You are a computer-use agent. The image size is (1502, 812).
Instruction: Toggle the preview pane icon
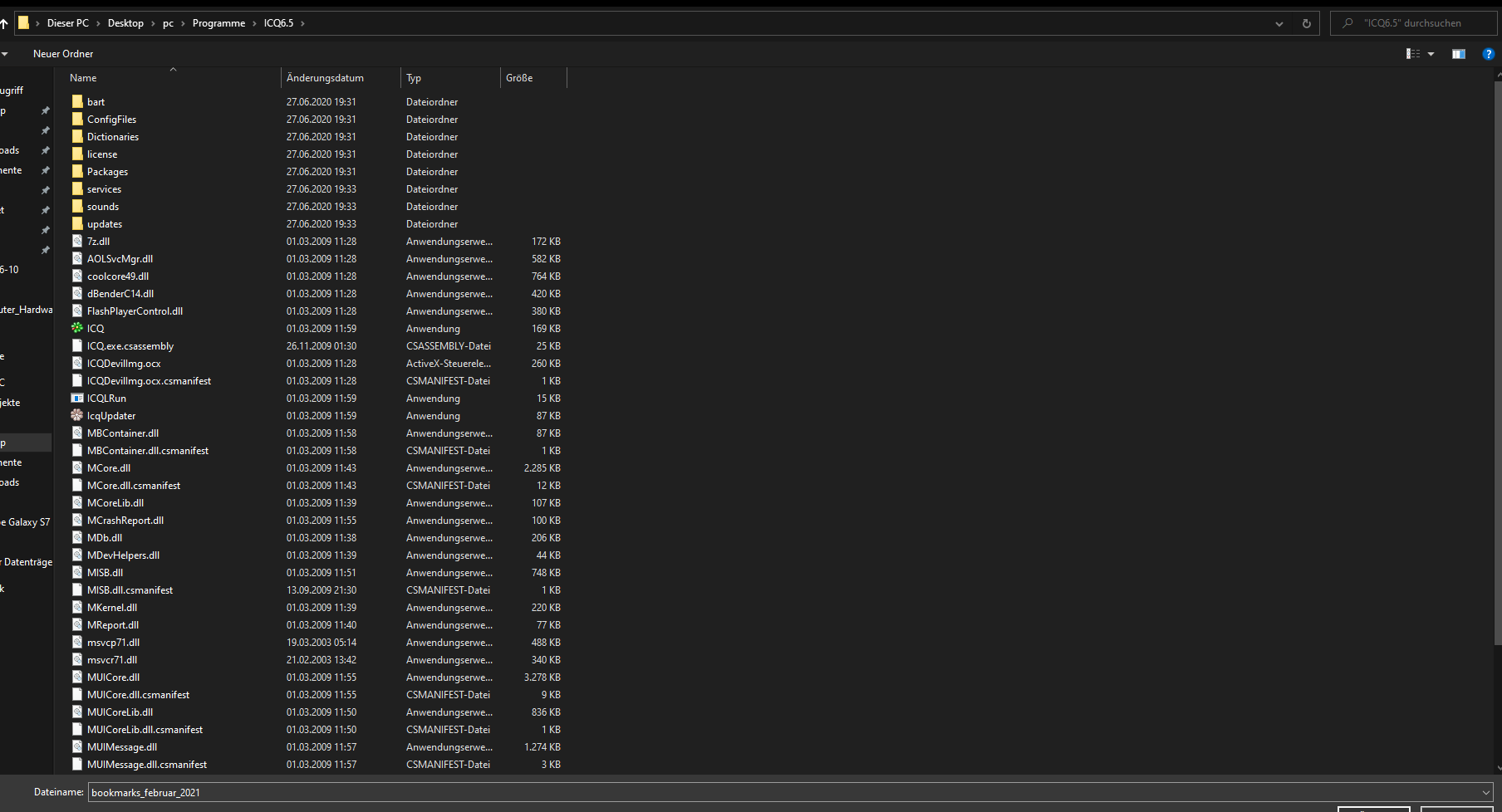pos(1458,54)
